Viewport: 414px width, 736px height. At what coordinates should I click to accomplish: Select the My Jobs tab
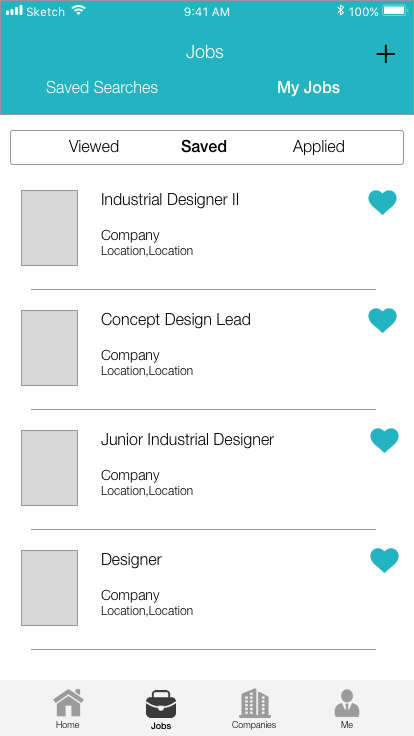(x=308, y=87)
